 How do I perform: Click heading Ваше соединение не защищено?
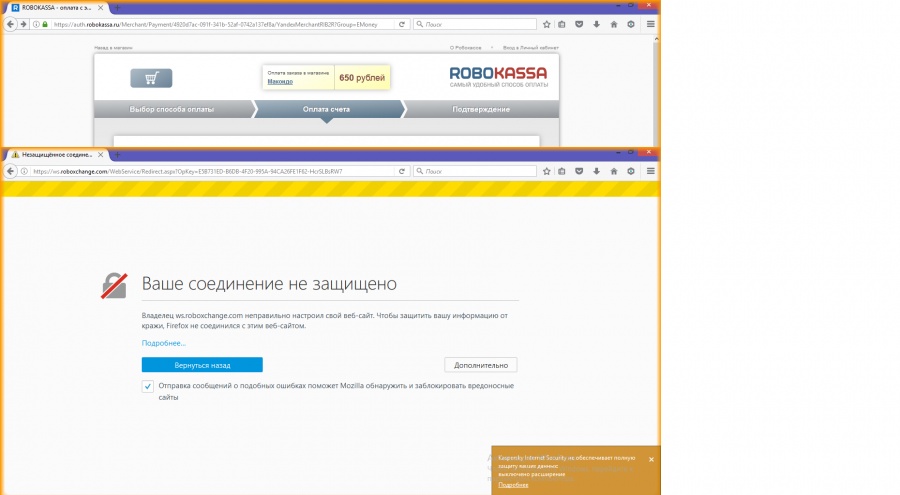(269, 284)
